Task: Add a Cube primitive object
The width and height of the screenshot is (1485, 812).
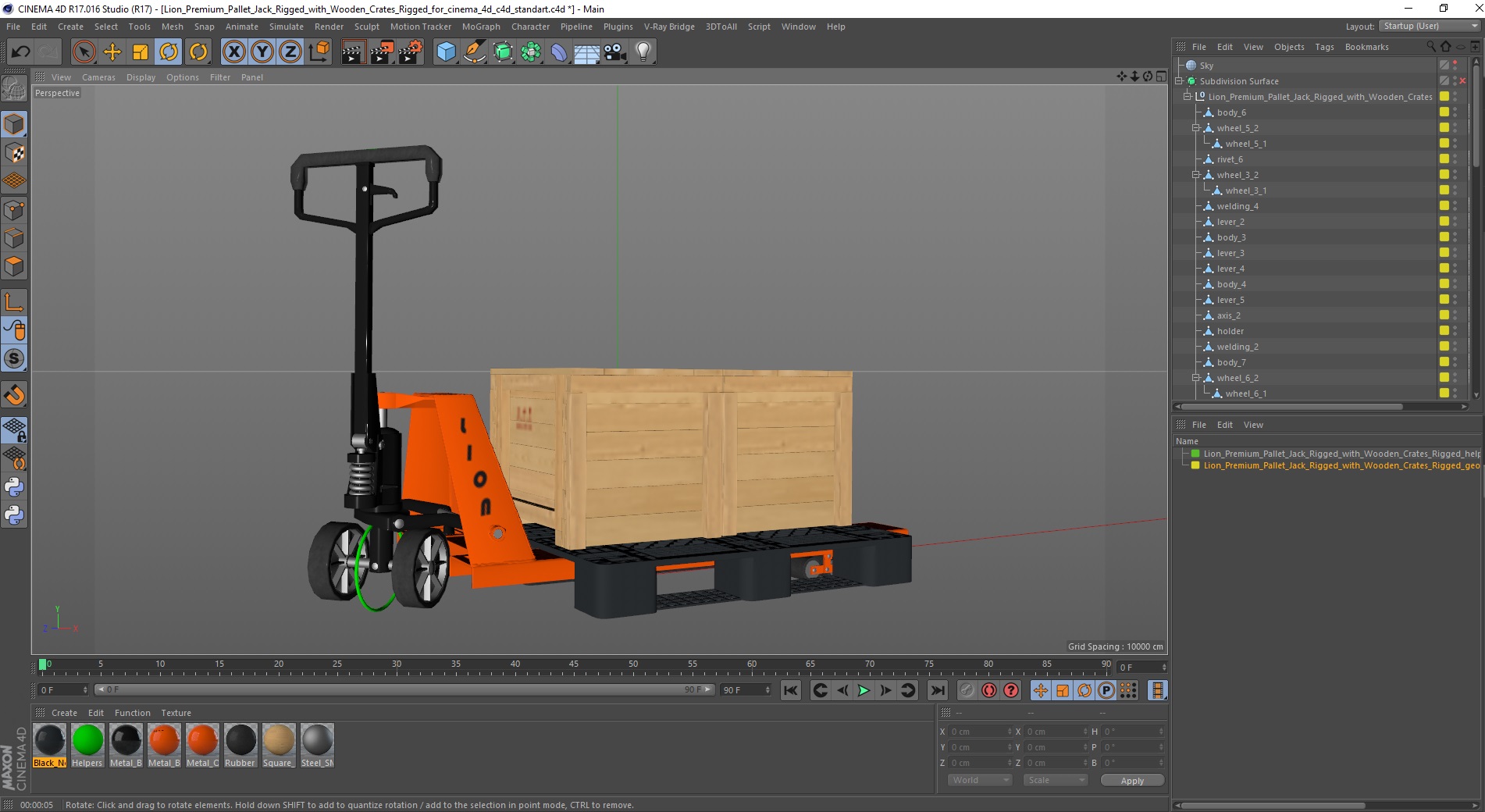Action: [446, 52]
